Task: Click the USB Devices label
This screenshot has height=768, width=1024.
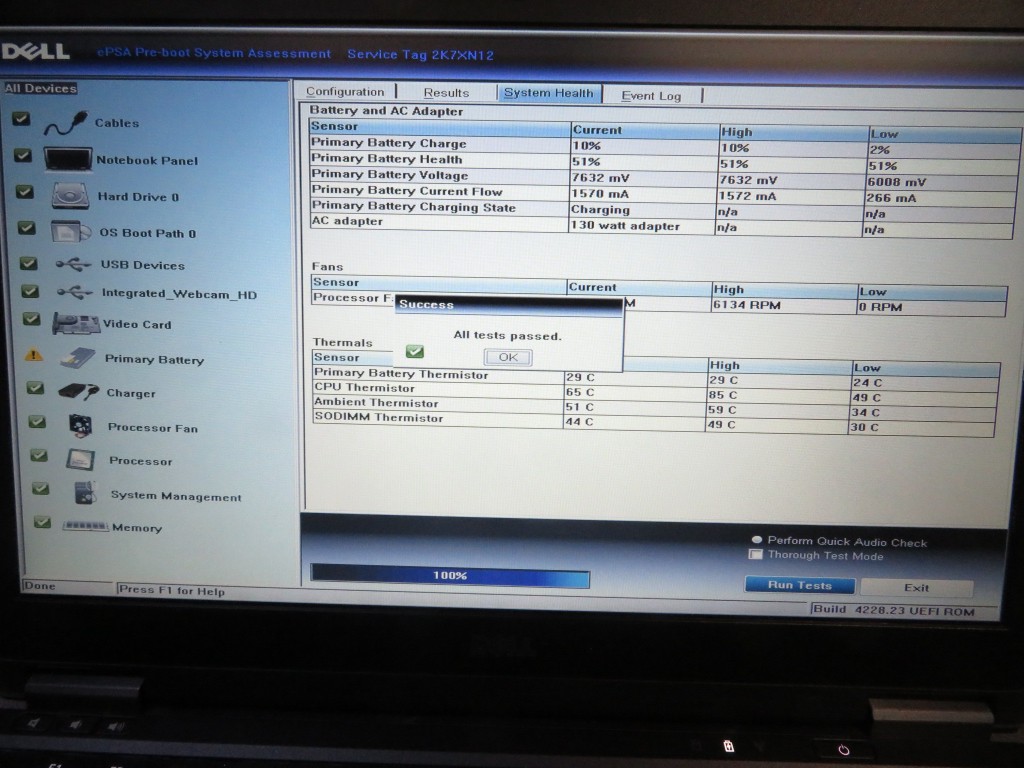Action: point(142,265)
